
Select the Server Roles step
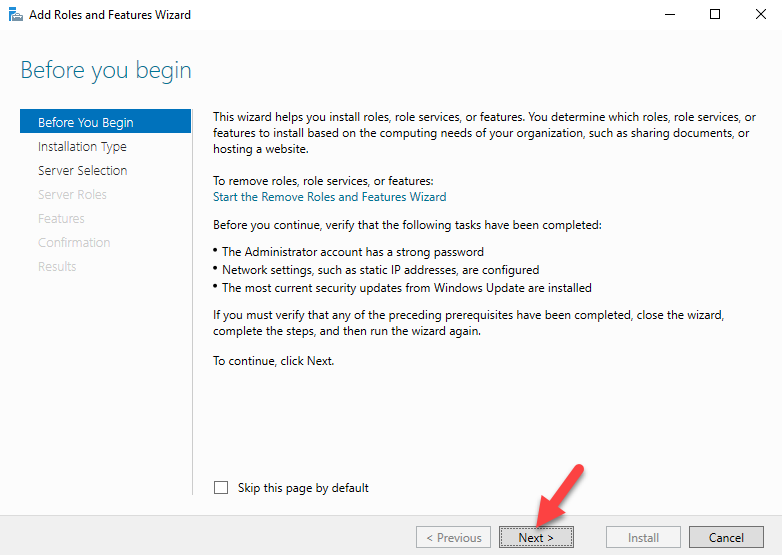pyautogui.click(x=72, y=194)
